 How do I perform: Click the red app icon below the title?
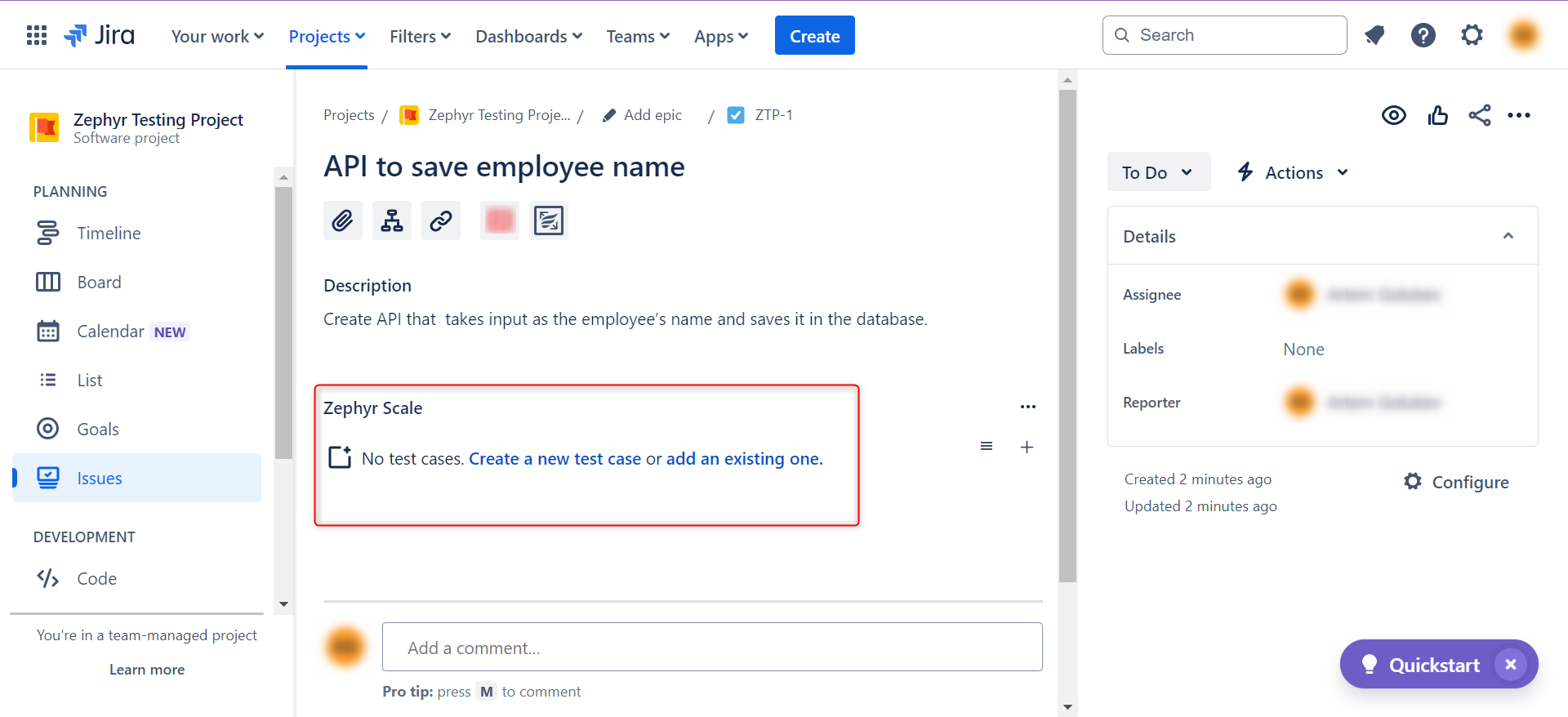[x=500, y=220]
